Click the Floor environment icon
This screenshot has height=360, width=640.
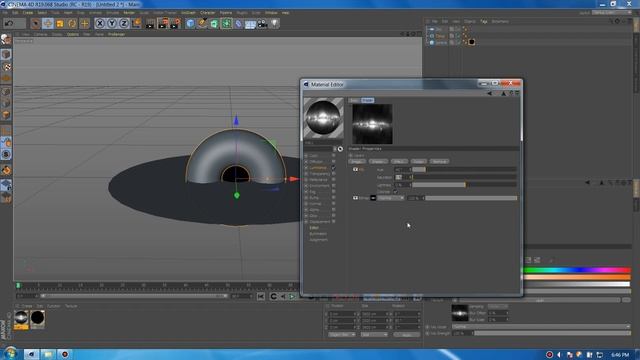point(250,24)
